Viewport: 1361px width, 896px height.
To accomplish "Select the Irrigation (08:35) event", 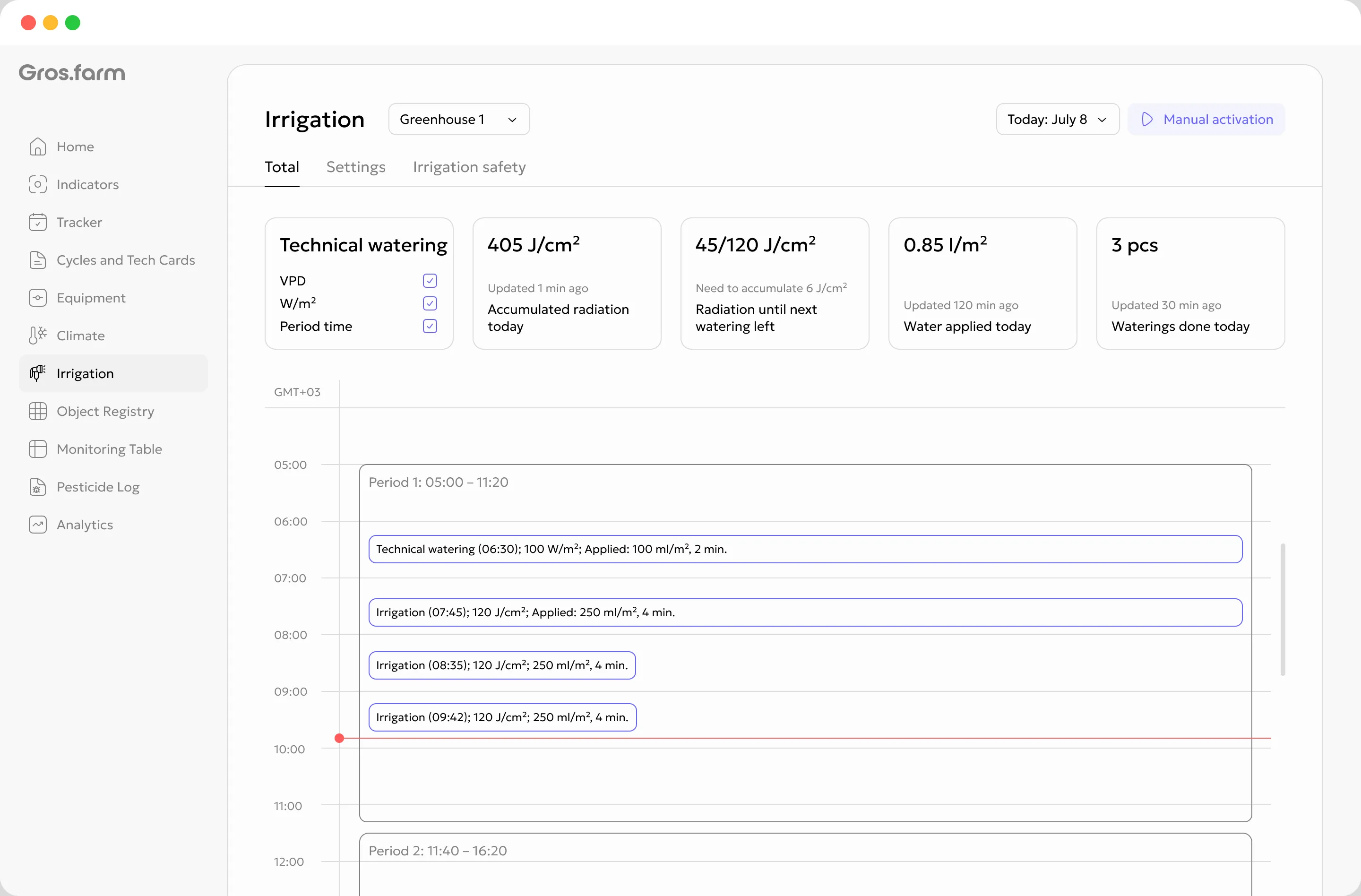I will 502,665.
